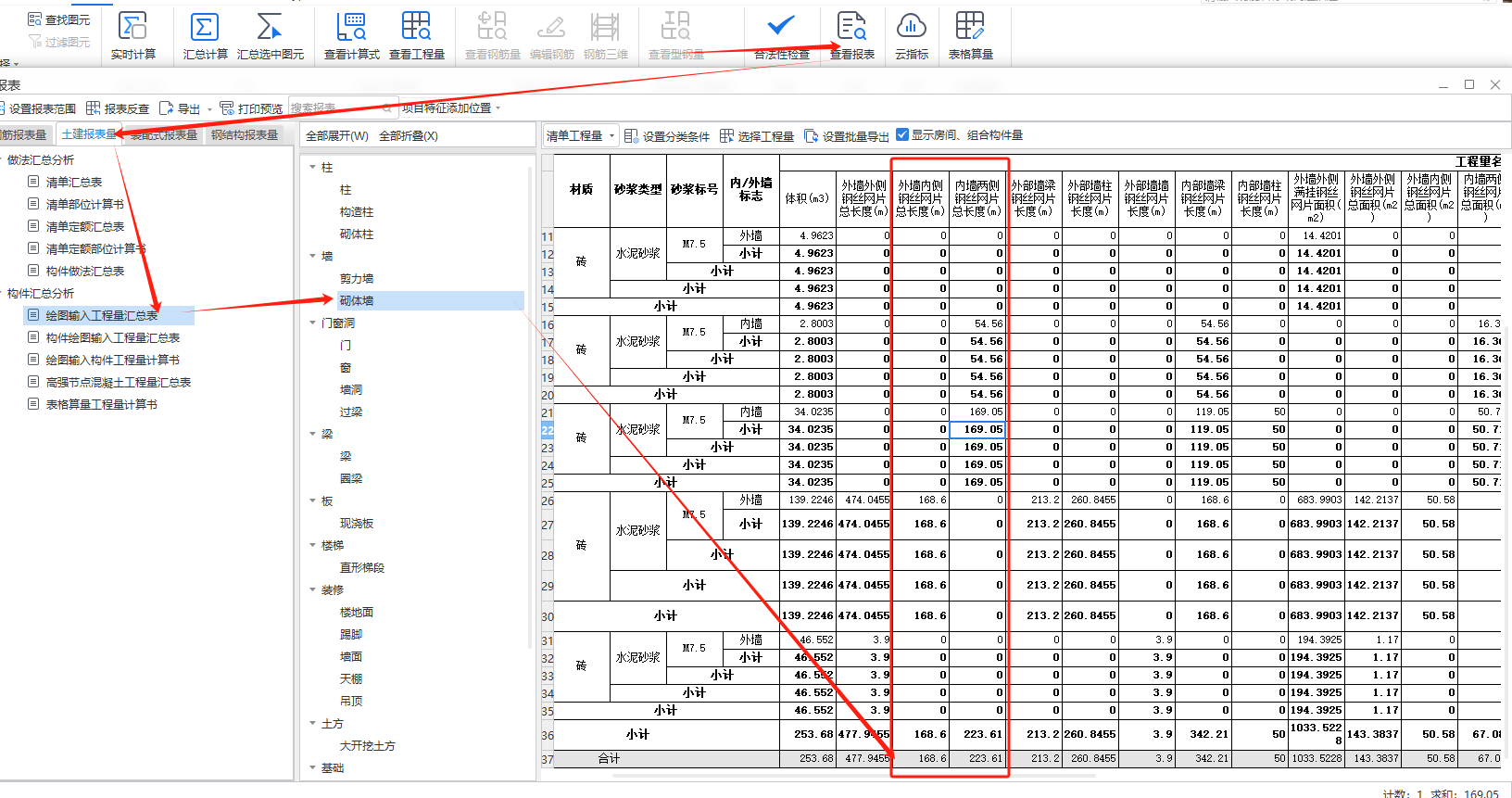The height and width of the screenshot is (798, 1512).
Task: Switch to 钢结构报表量 tab
Action: (x=245, y=134)
